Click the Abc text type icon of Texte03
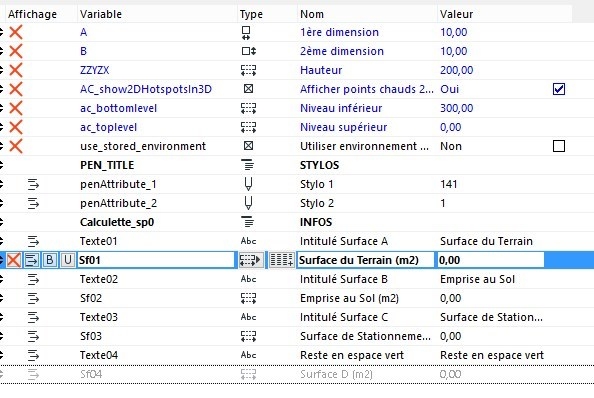This screenshot has height=398, width=594. (249, 317)
